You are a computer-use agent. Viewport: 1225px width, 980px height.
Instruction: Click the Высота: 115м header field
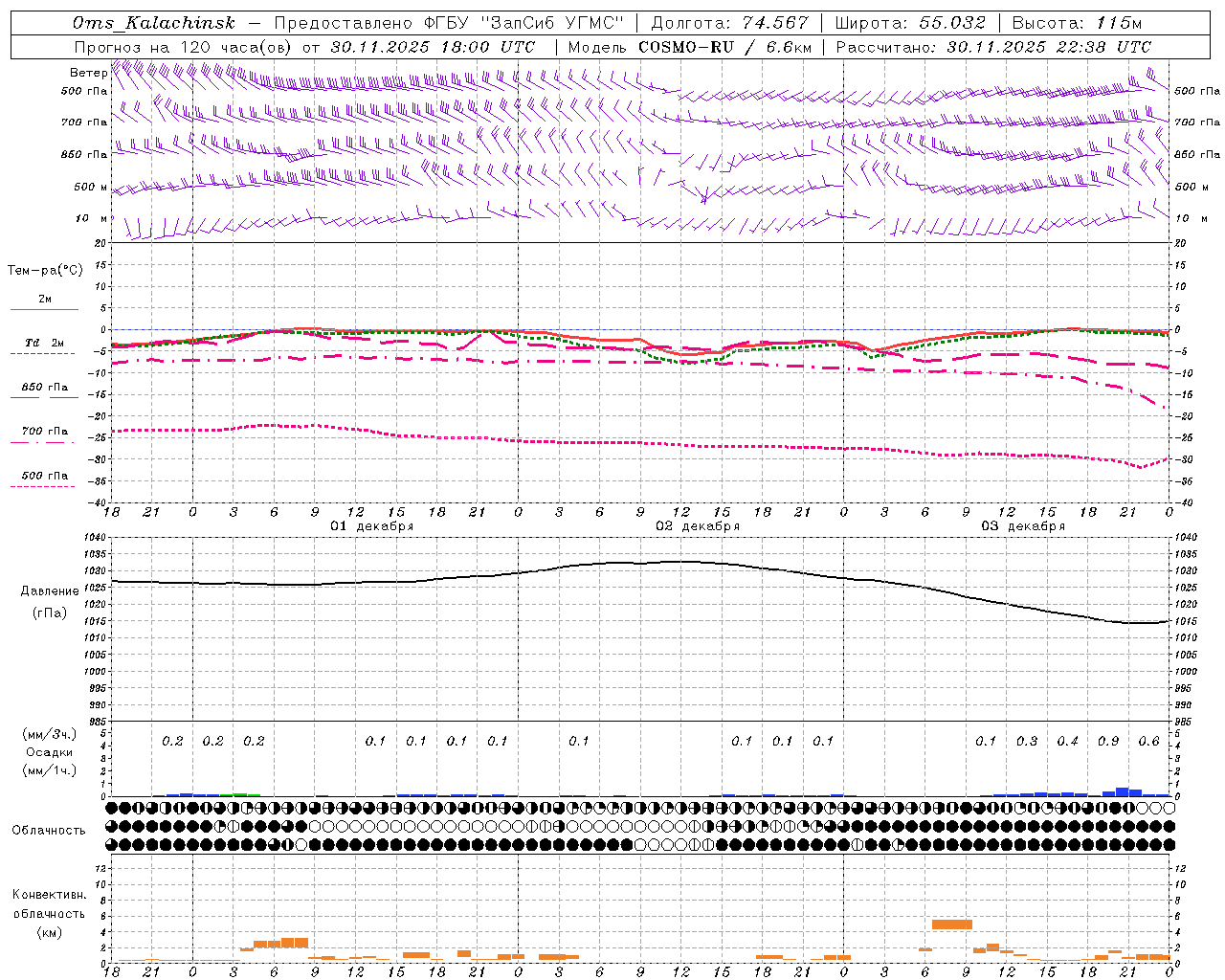click(x=1077, y=23)
